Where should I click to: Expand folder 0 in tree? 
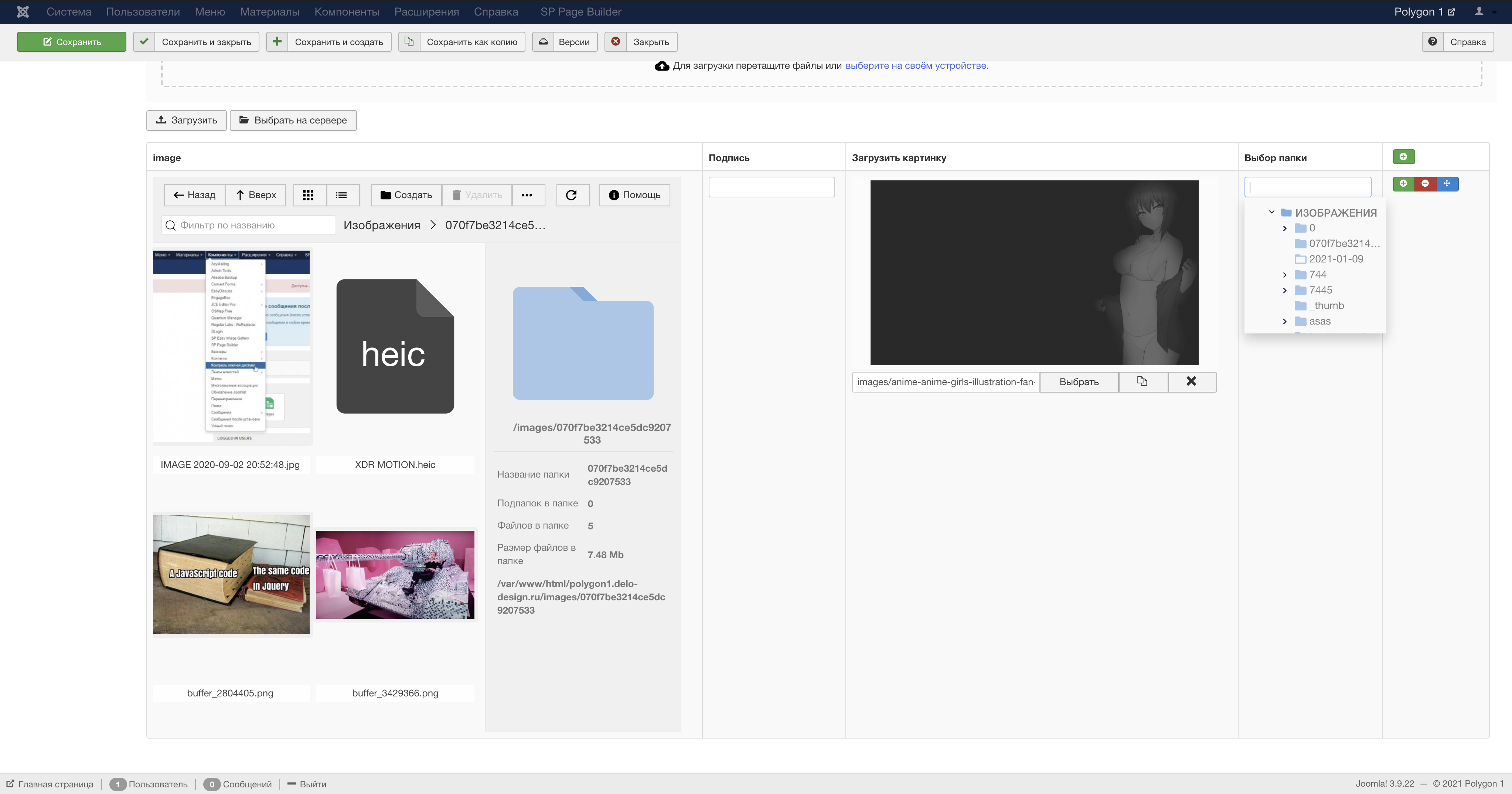(x=1284, y=228)
